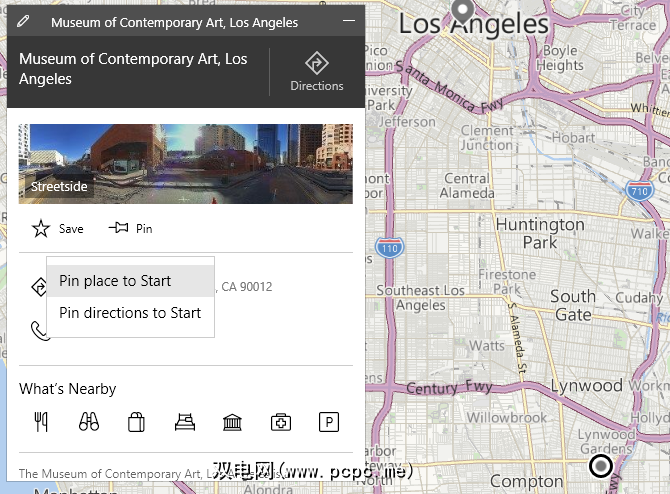Find nearby hospitals with medical kit icon
670x494 pixels.
coord(281,422)
